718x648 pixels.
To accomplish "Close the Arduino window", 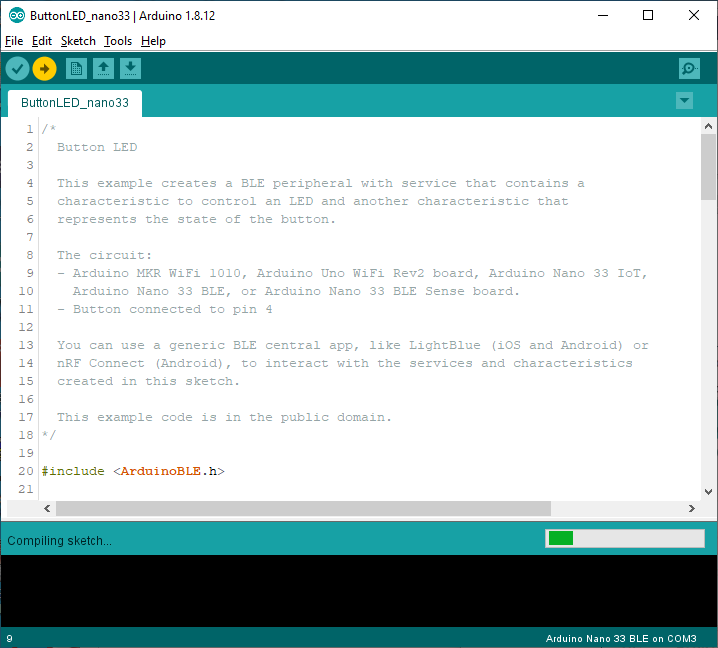I will pyautogui.click(x=694, y=16).
